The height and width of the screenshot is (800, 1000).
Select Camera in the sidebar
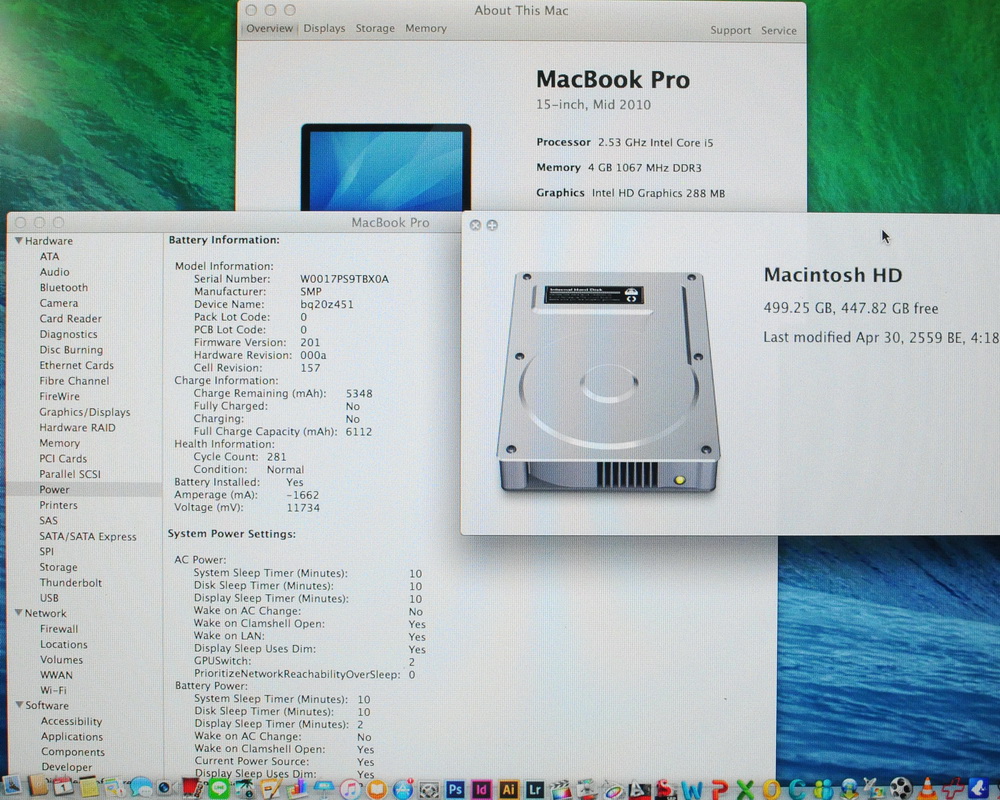tap(59, 303)
